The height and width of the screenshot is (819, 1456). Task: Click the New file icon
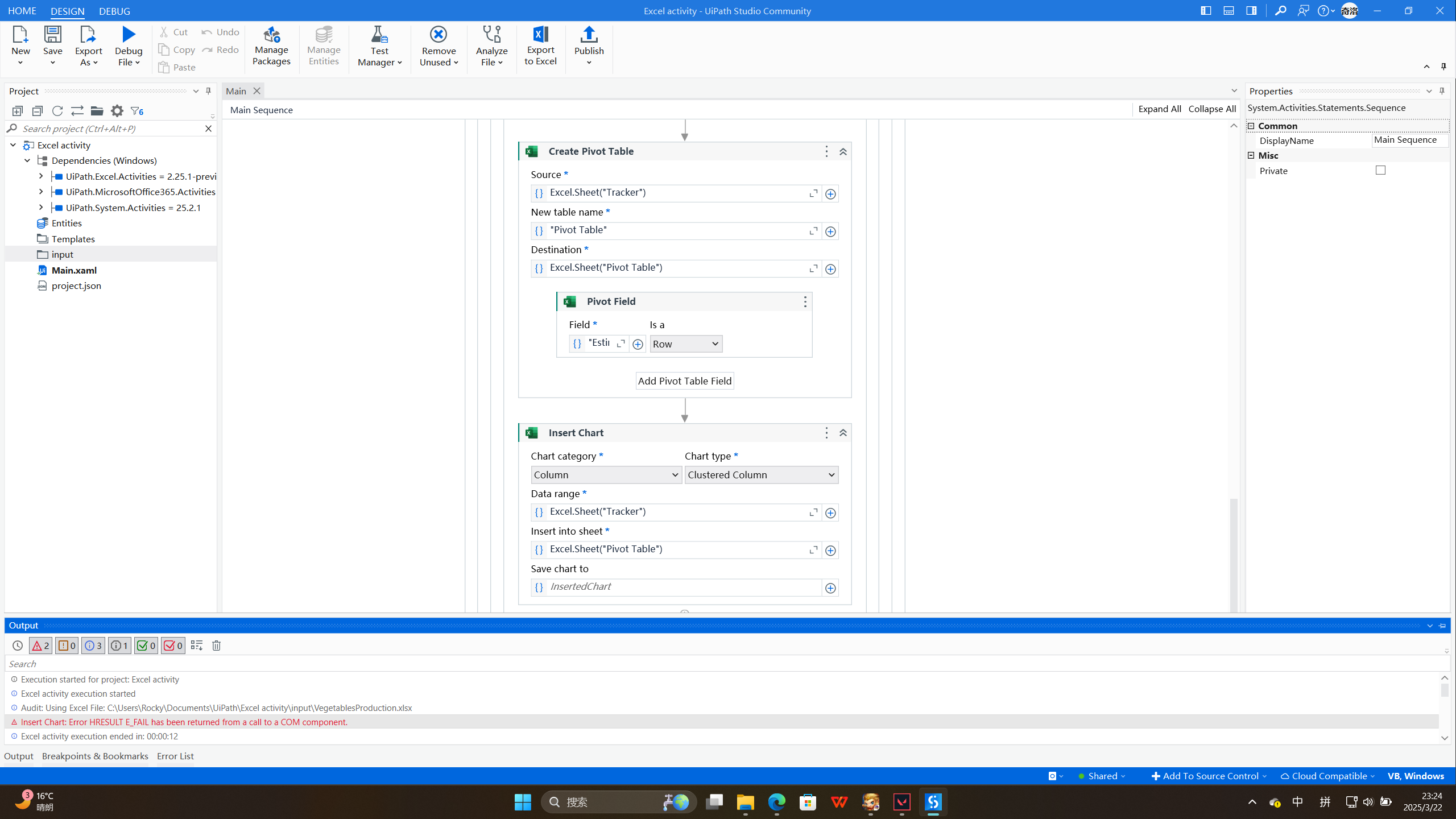pyautogui.click(x=20, y=35)
